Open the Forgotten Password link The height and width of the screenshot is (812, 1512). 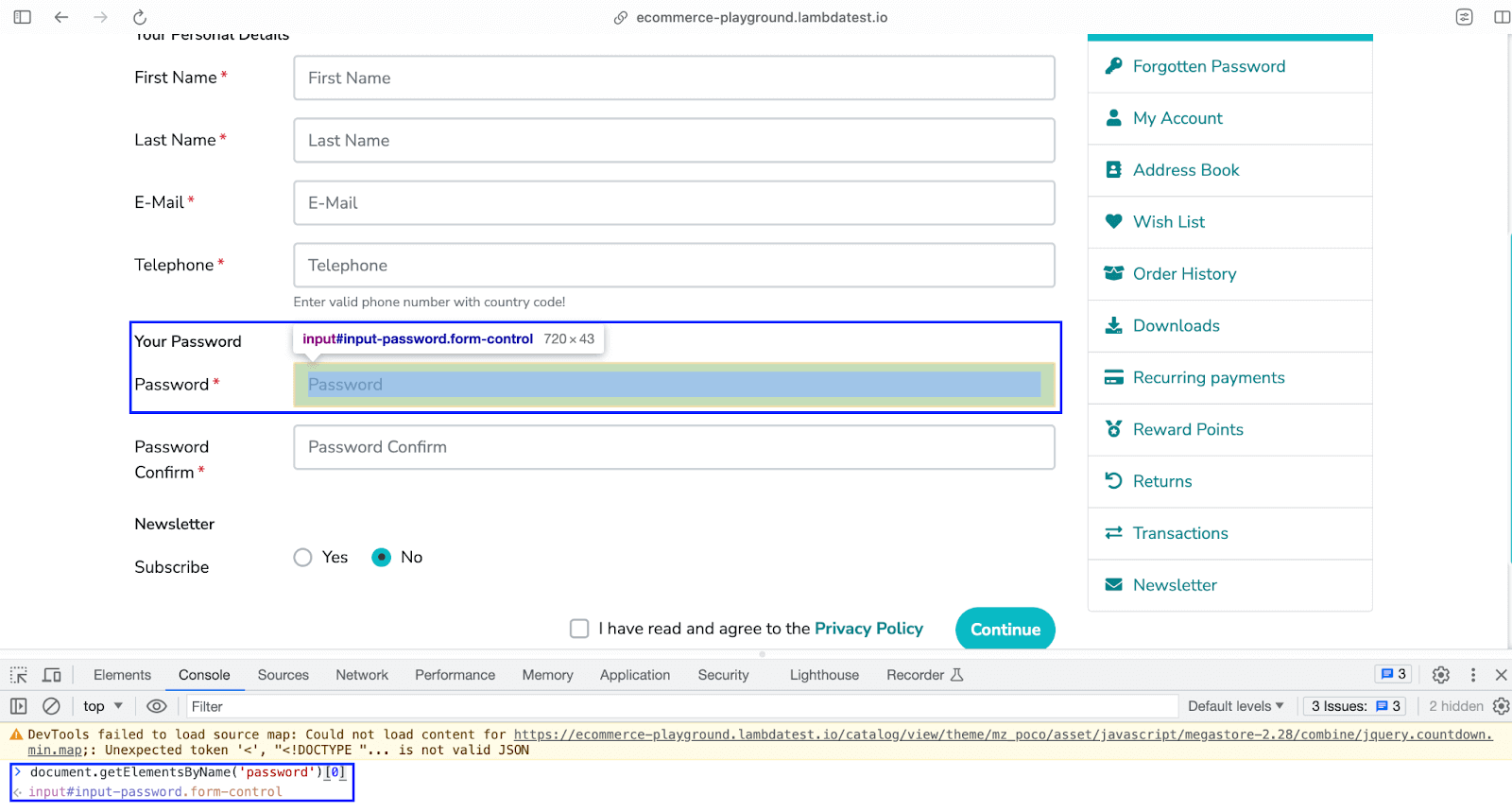[x=1209, y=66]
